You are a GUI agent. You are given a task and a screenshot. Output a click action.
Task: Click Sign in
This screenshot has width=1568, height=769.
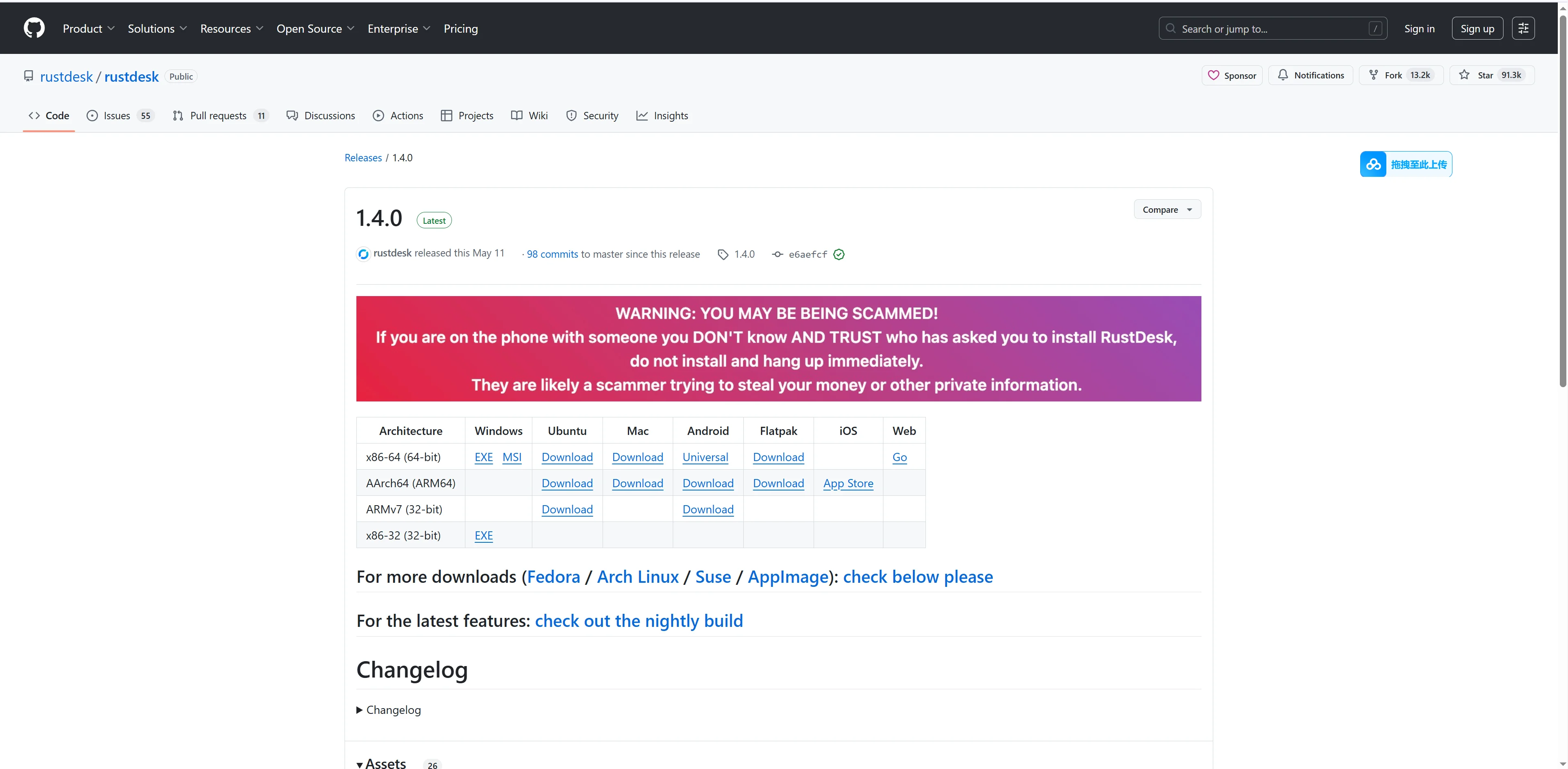(1419, 29)
